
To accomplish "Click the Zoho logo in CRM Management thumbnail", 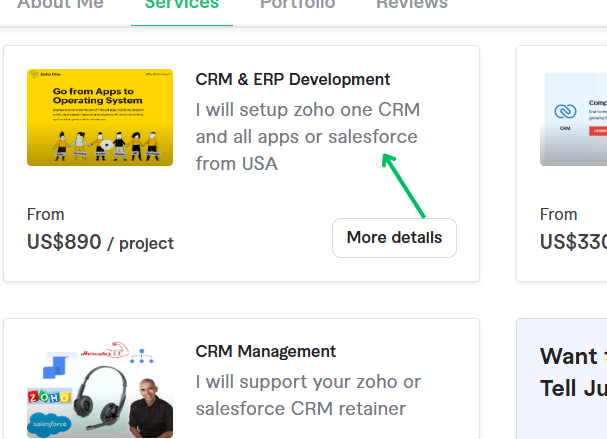I will pos(50,394).
